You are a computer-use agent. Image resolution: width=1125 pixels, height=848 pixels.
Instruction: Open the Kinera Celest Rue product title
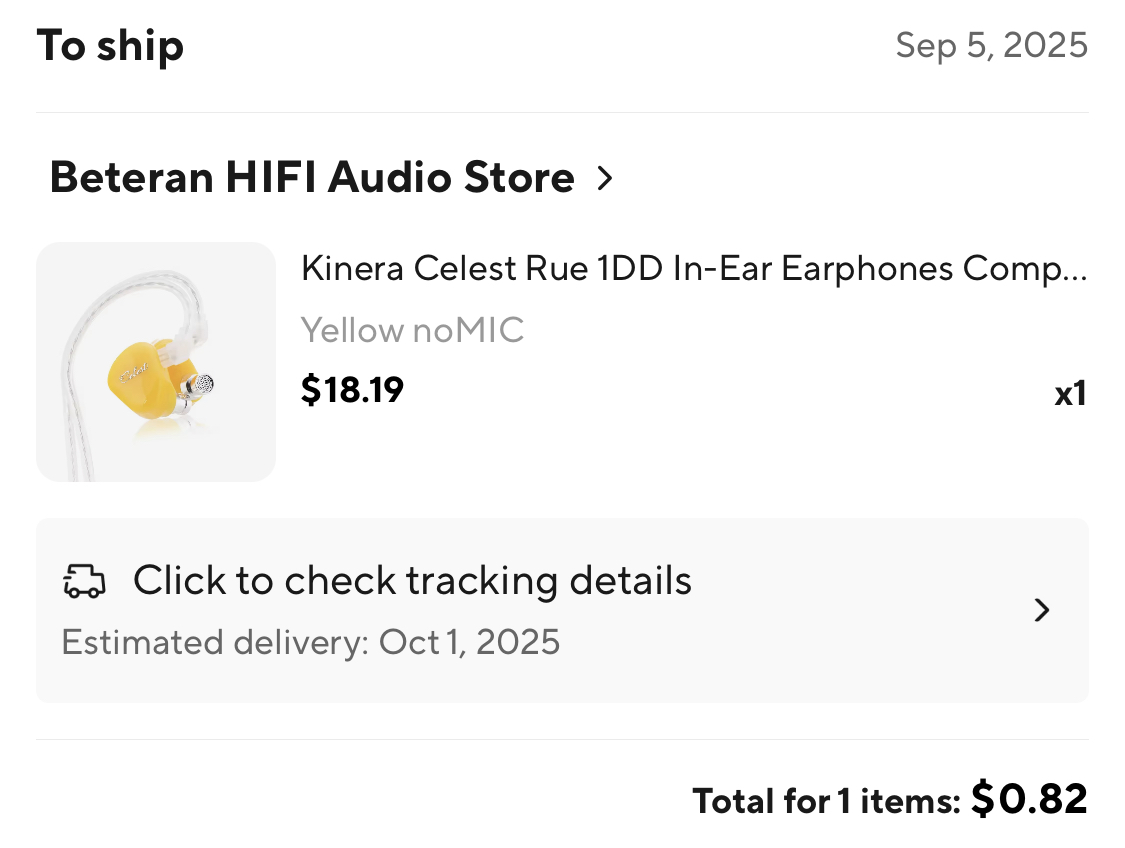point(694,268)
